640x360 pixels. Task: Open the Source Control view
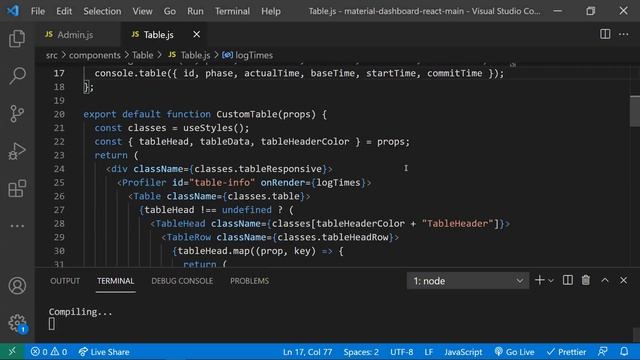click(x=17, y=113)
